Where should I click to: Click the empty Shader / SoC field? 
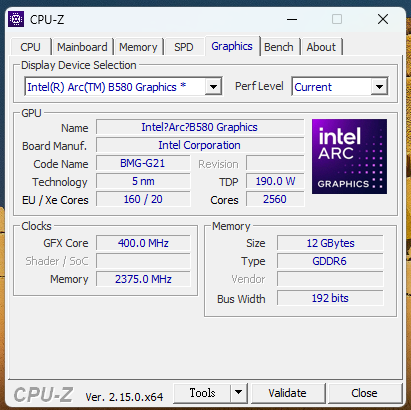(x=143, y=261)
